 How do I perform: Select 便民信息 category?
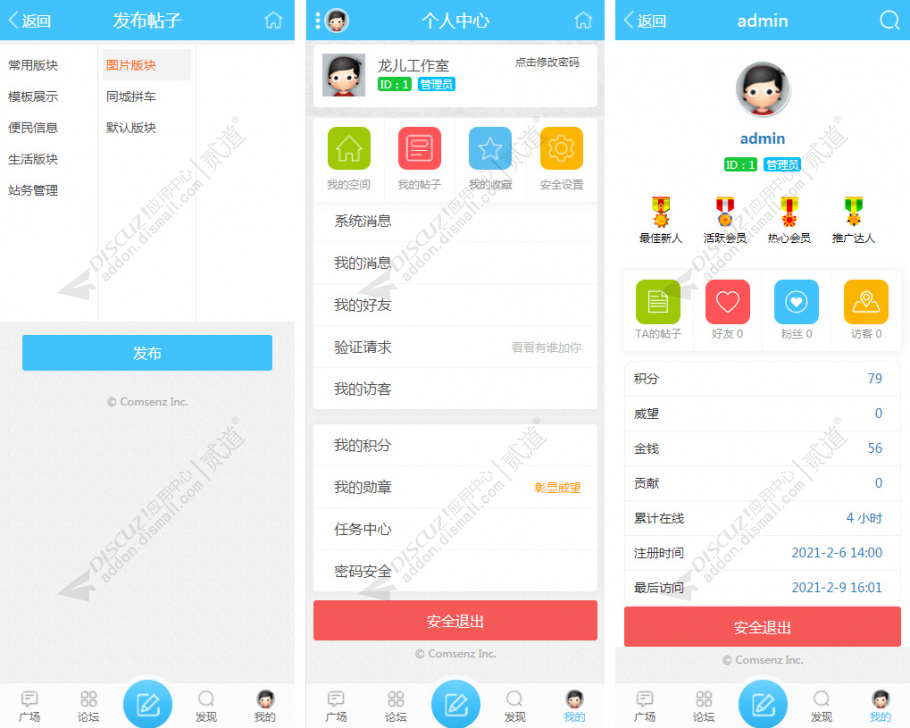click(x=33, y=128)
